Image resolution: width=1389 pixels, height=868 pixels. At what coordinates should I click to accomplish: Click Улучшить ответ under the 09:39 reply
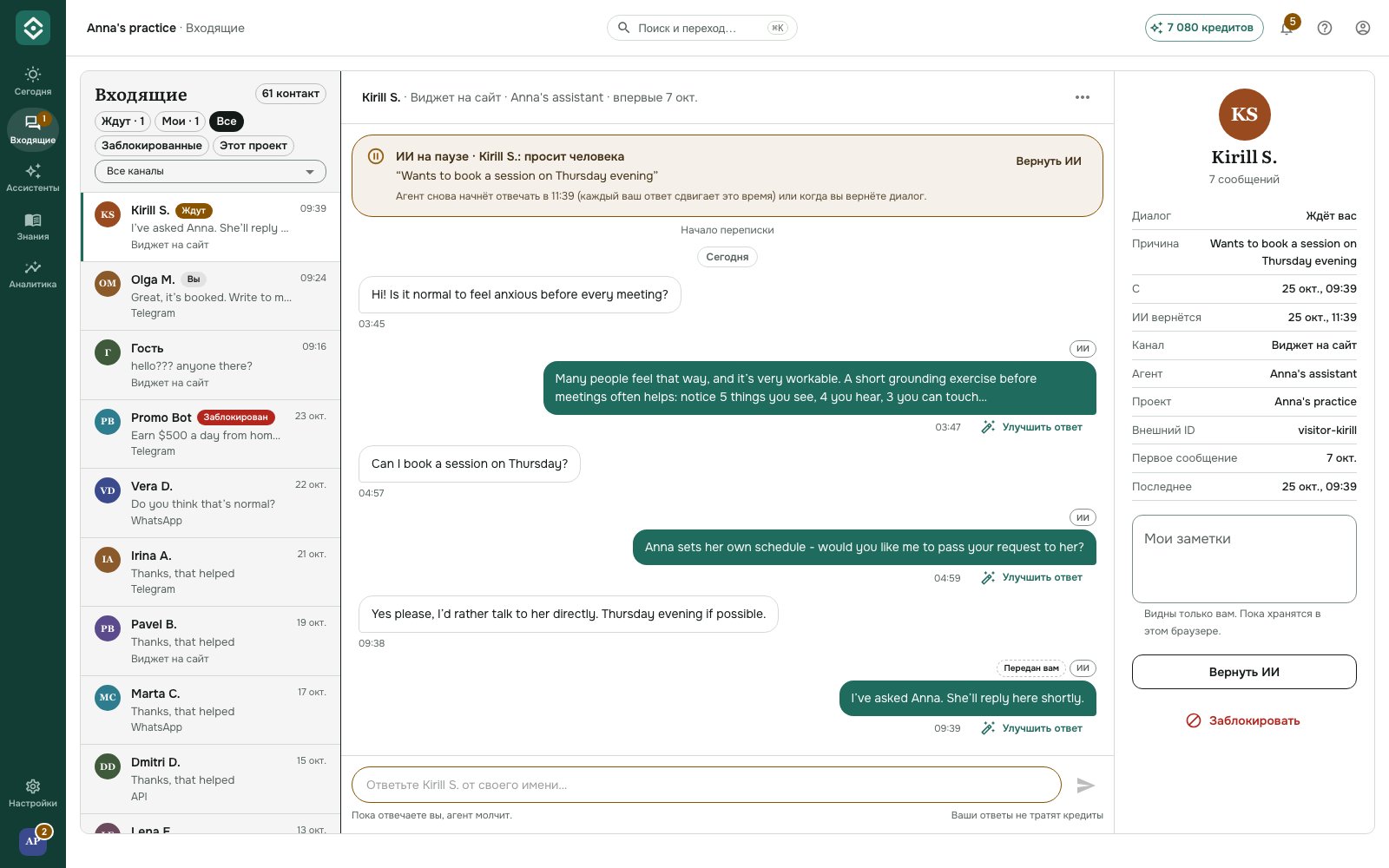(1032, 728)
